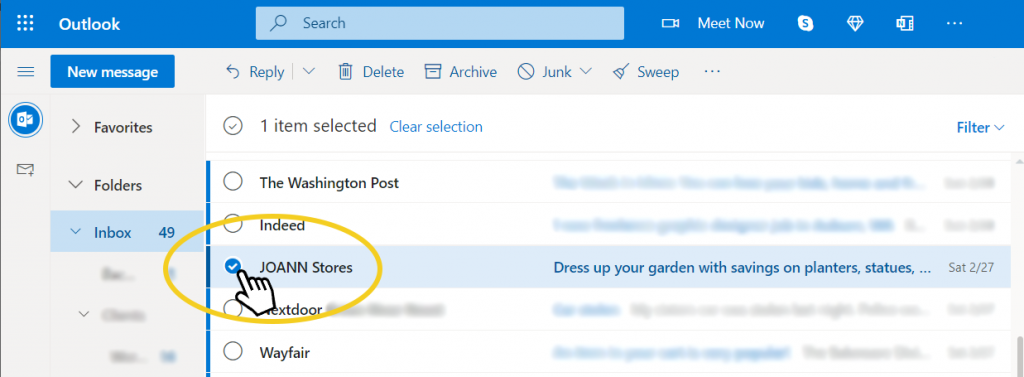Toggle the select all messages circle

coord(232,126)
